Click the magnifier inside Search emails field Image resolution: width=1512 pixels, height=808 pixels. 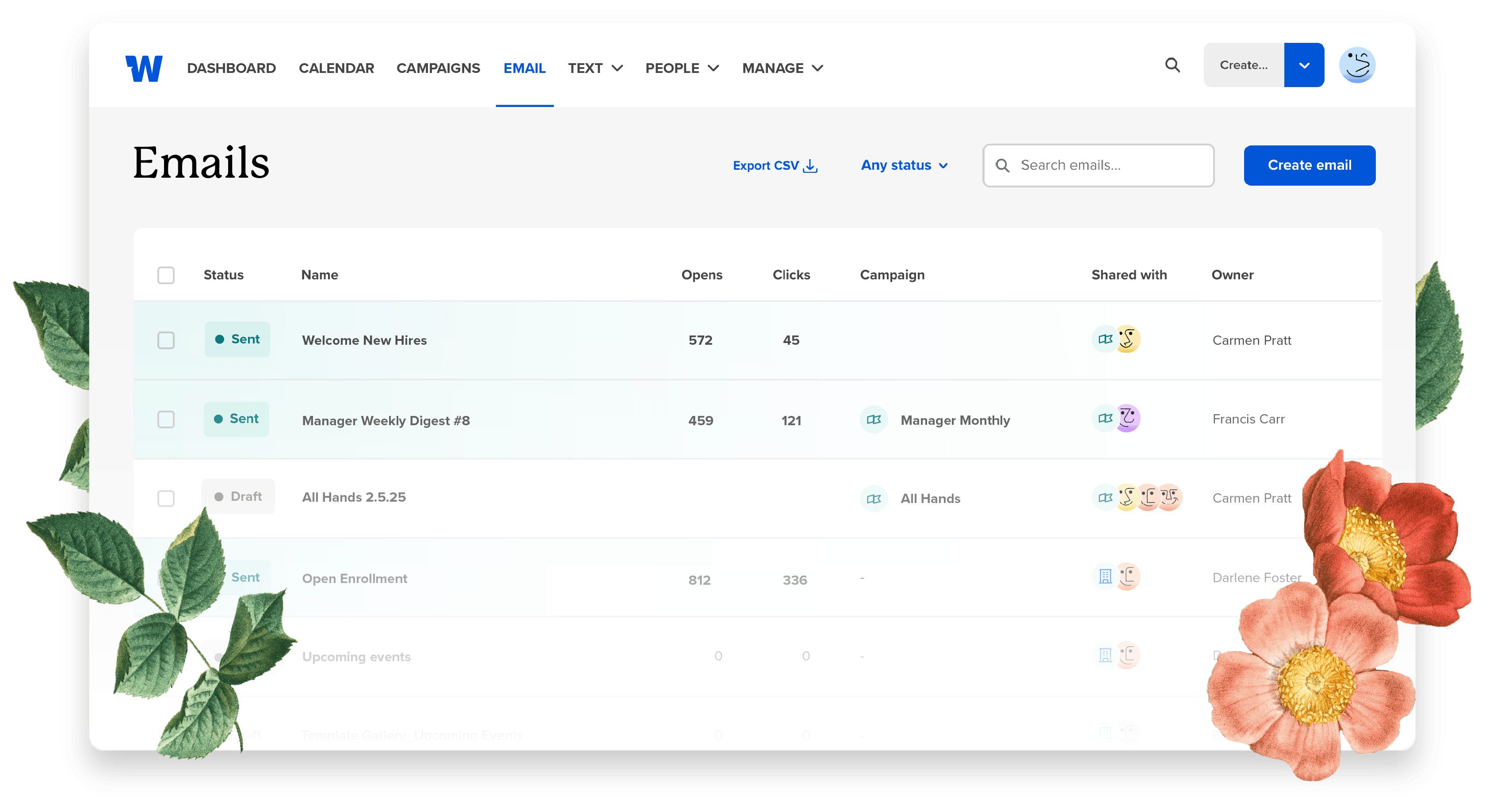[1003, 166]
